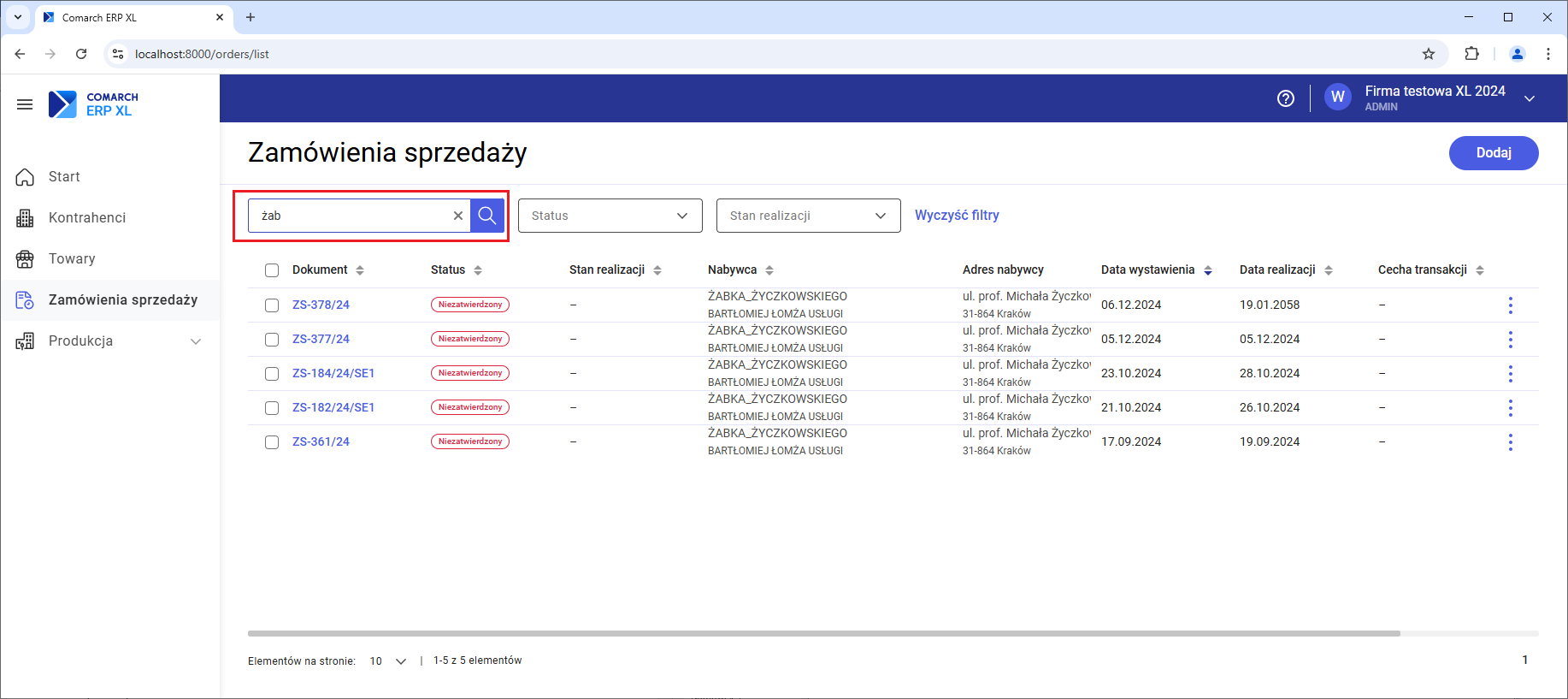Click the browser address bar URL

pyautogui.click(x=202, y=54)
